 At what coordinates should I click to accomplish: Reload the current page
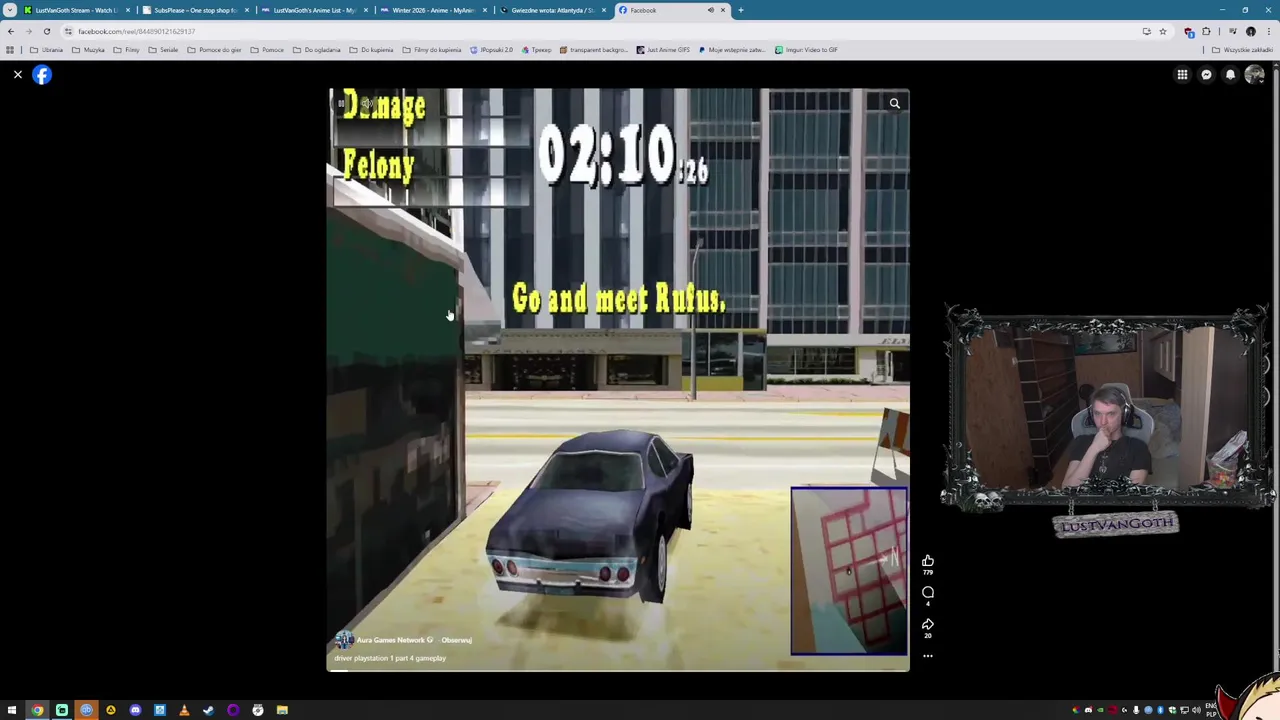pyautogui.click(x=47, y=31)
